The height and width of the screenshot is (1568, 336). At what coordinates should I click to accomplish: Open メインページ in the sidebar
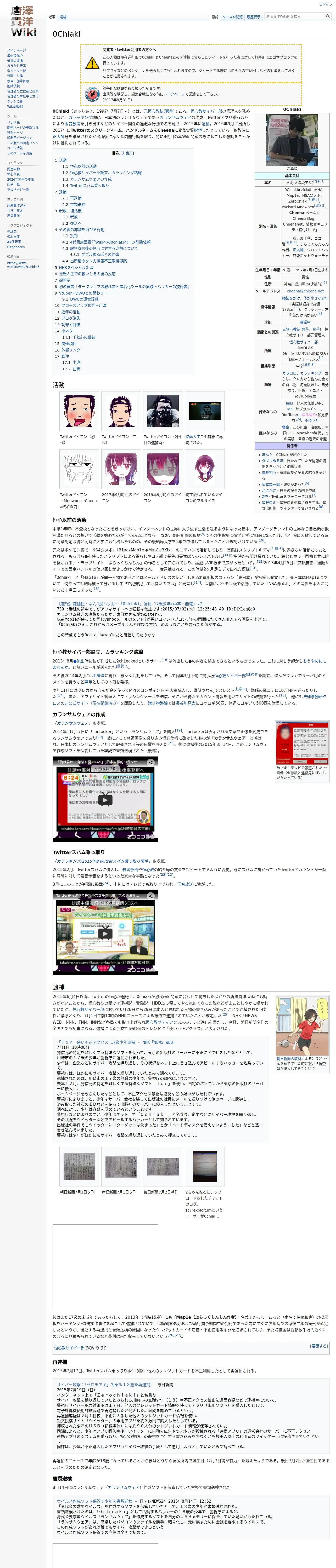16,50
